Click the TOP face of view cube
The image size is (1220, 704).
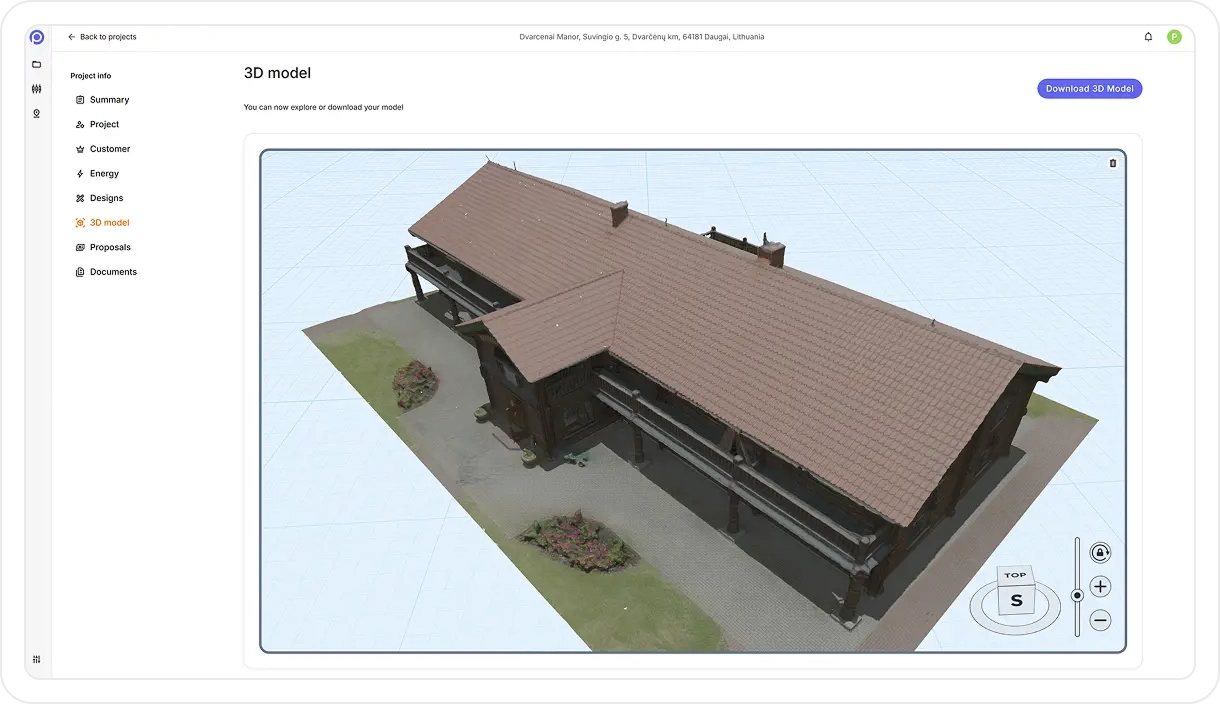(x=1015, y=575)
